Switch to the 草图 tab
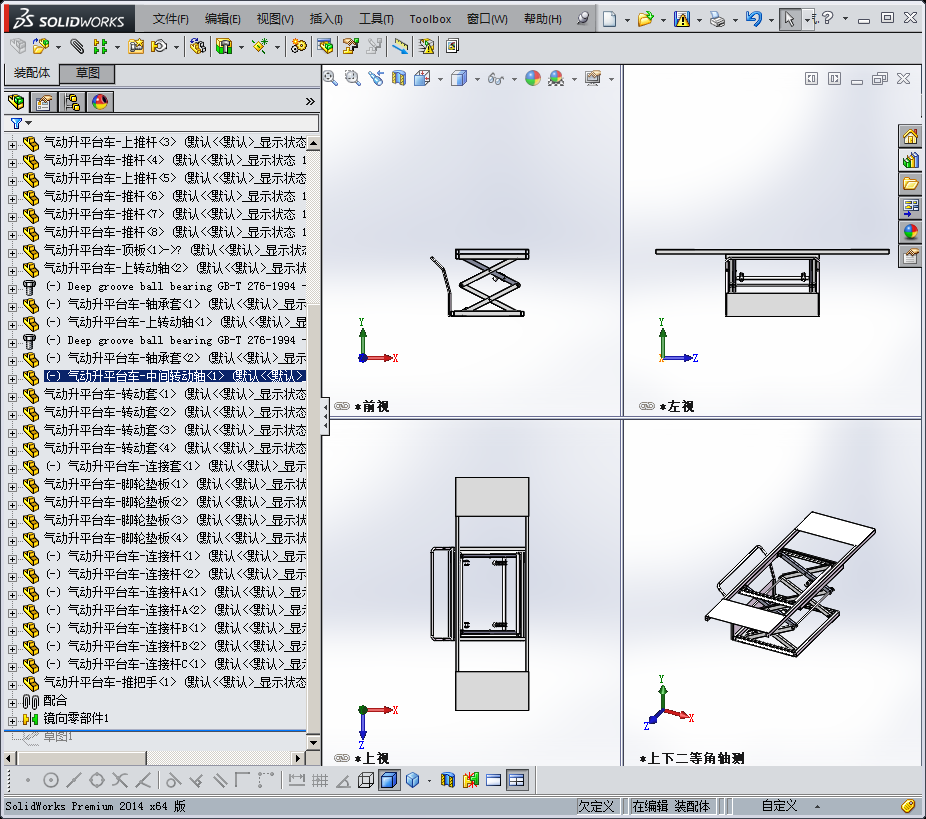The image size is (926, 819). (87, 73)
